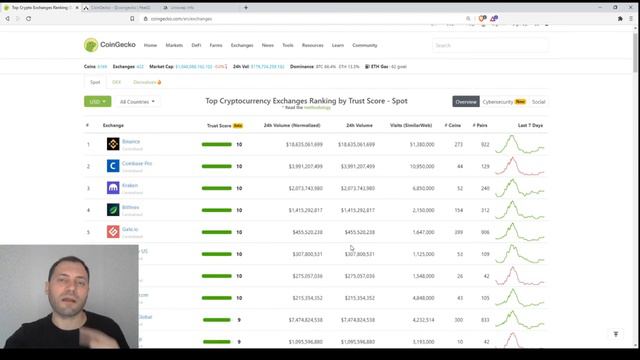Open the Gate.io exchange logo
640x360 pixels.
pos(113,232)
